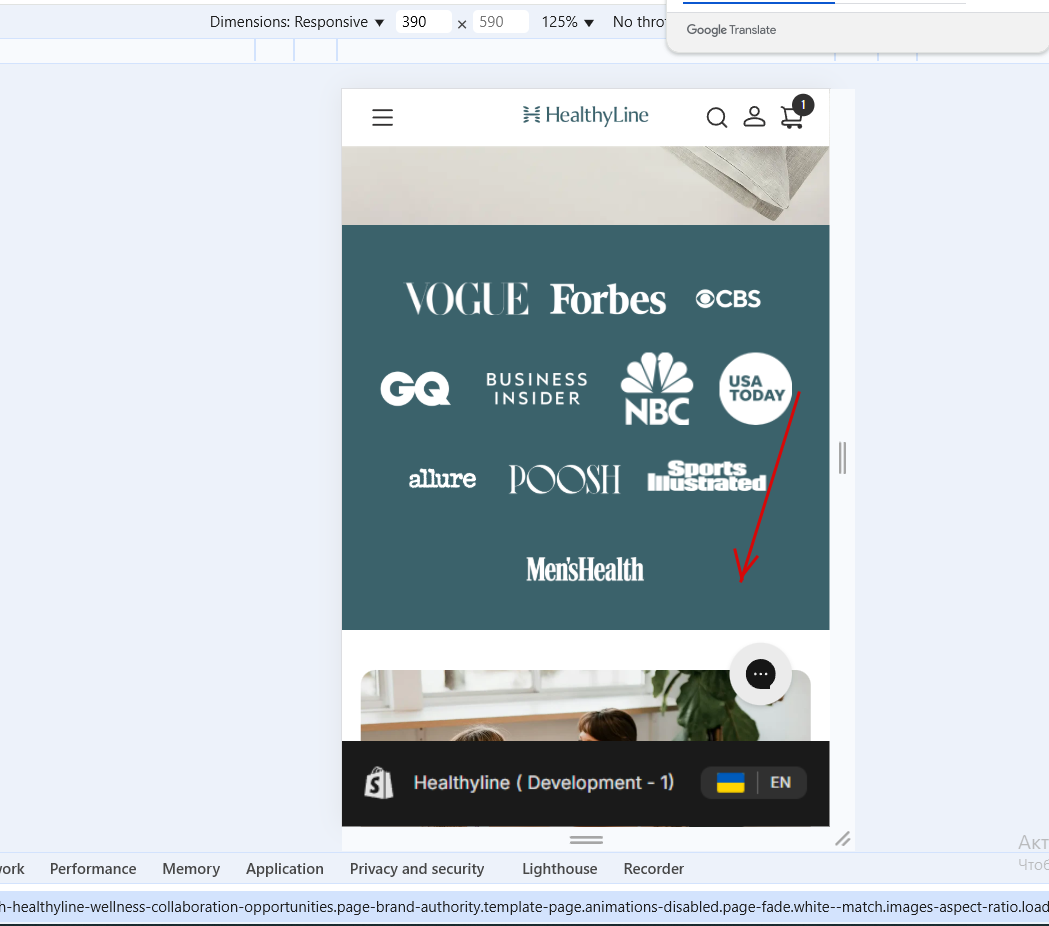Screen dimensions: 1049x926
Task: Click the HealthyLine logo
Action: pyautogui.click(x=585, y=115)
